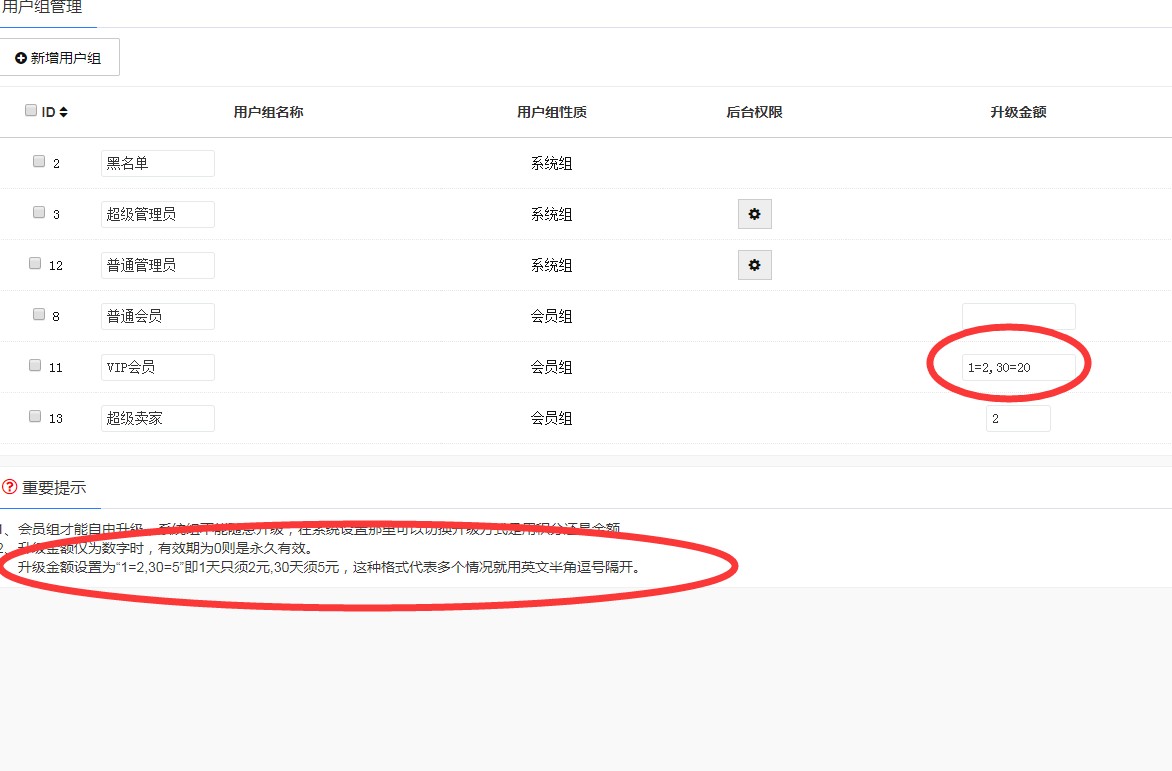Toggle the select-all checkbox in header
This screenshot has width=1172, height=771.
(x=31, y=111)
